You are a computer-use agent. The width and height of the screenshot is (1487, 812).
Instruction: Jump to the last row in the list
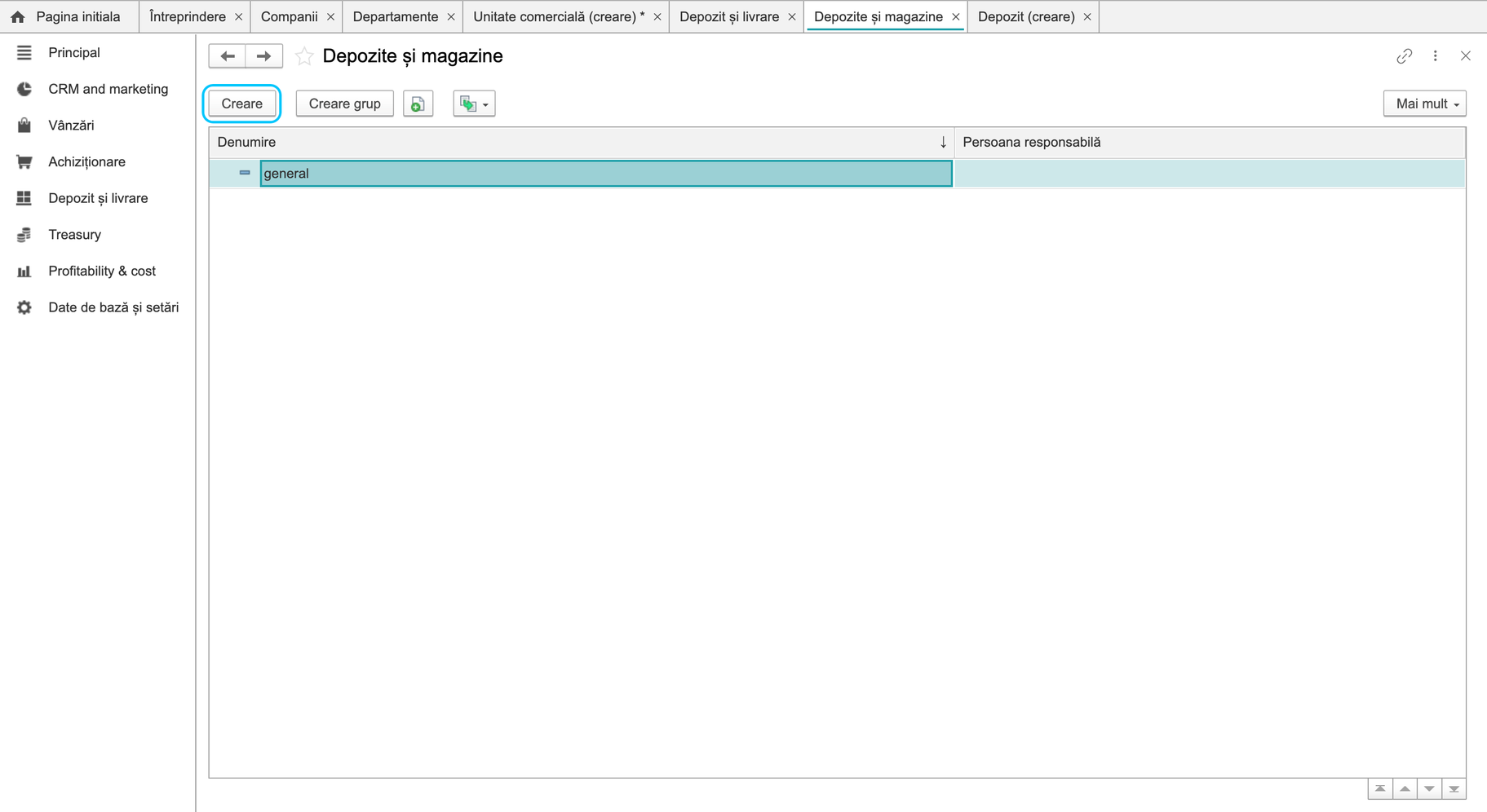[x=1454, y=789]
